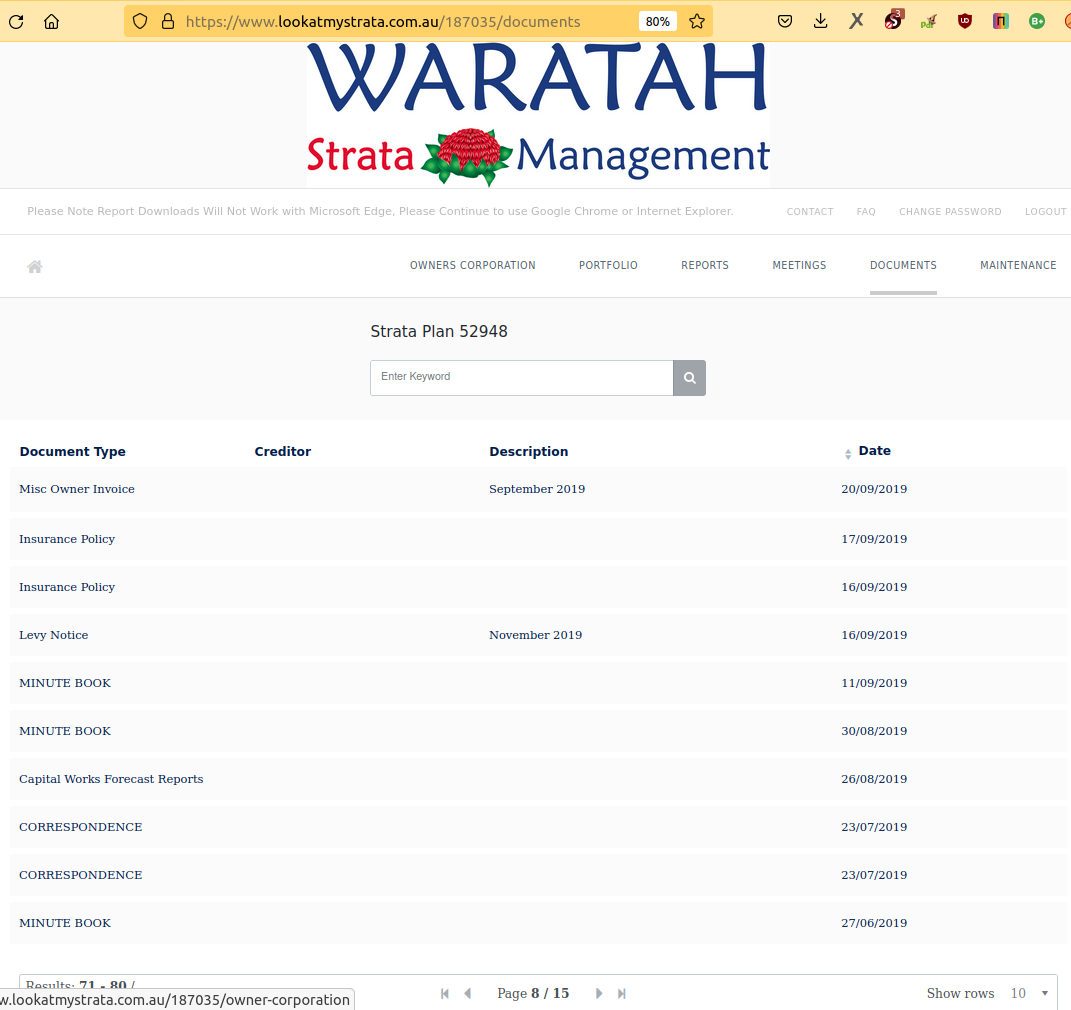Go to browser home page icon
Image resolution: width=1071 pixels, height=1010 pixels.
pos(51,22)
